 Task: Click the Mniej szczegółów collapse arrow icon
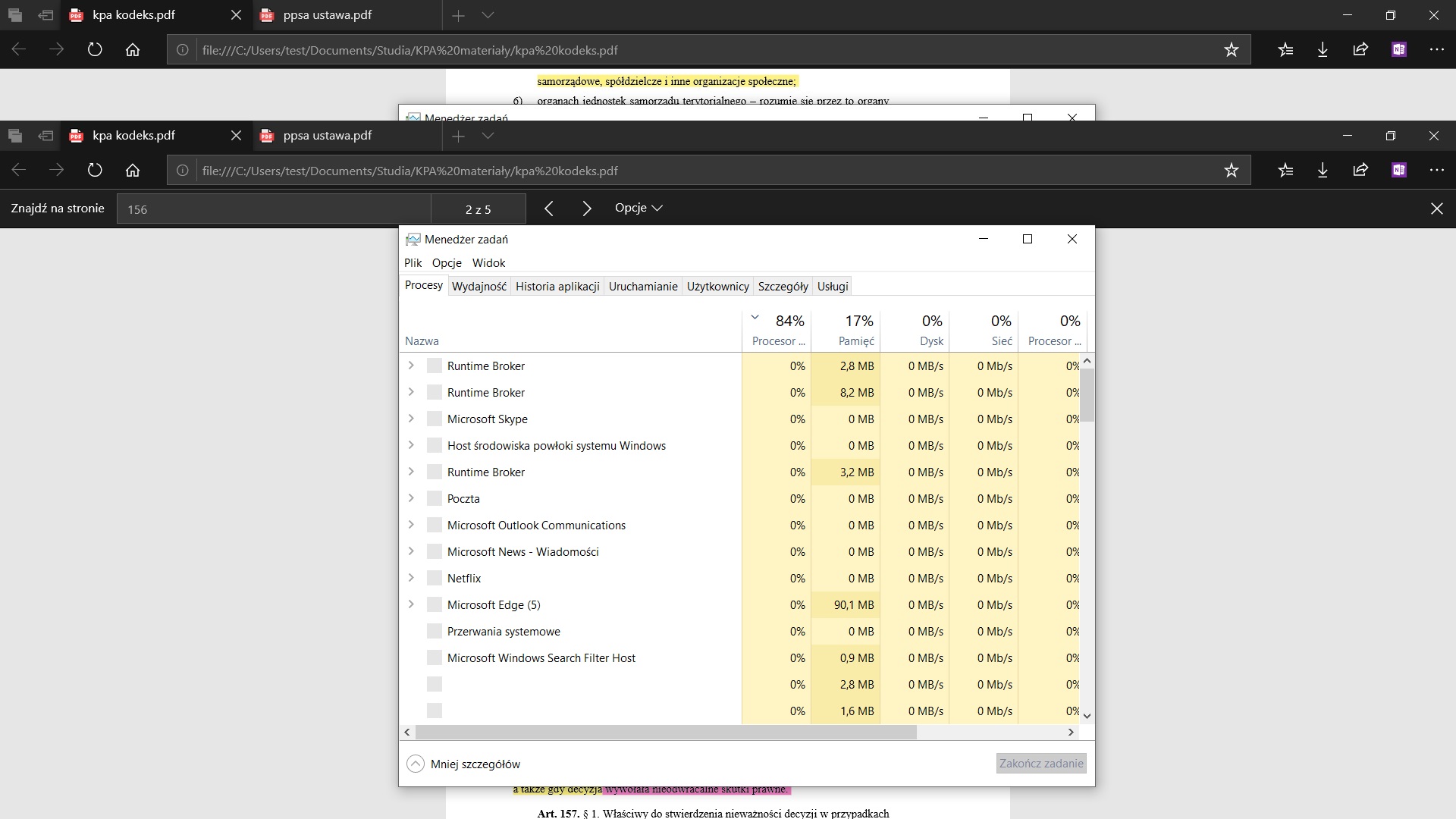click(415, 764)
